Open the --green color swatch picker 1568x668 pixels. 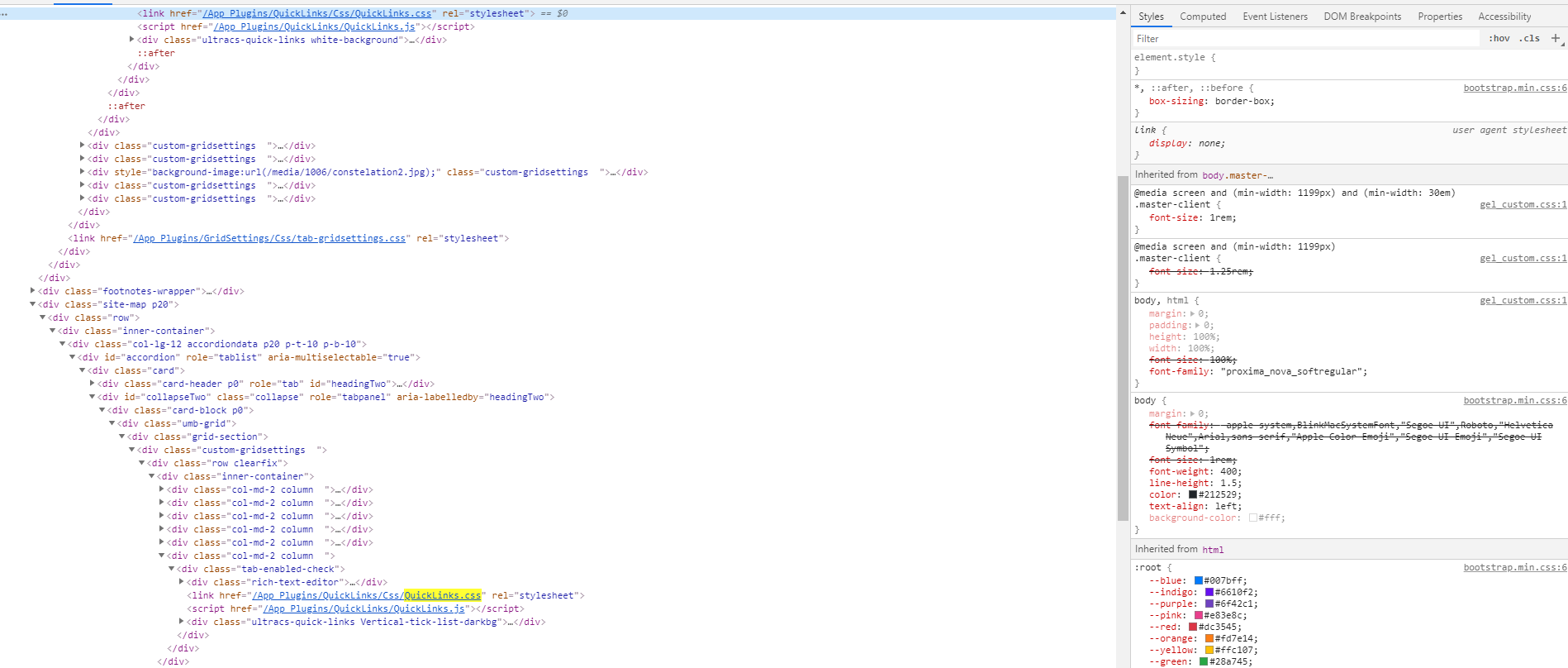point(1204,662)
